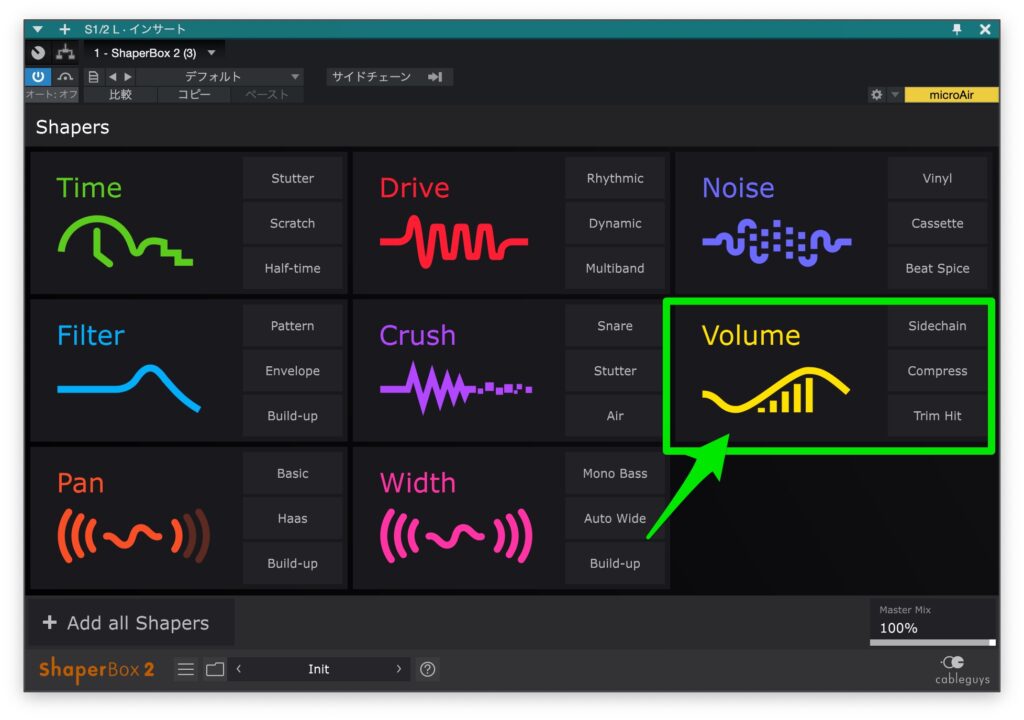Pin the plugin window with pin icon
Screen dimensions: 1024x720
point(957,29)
